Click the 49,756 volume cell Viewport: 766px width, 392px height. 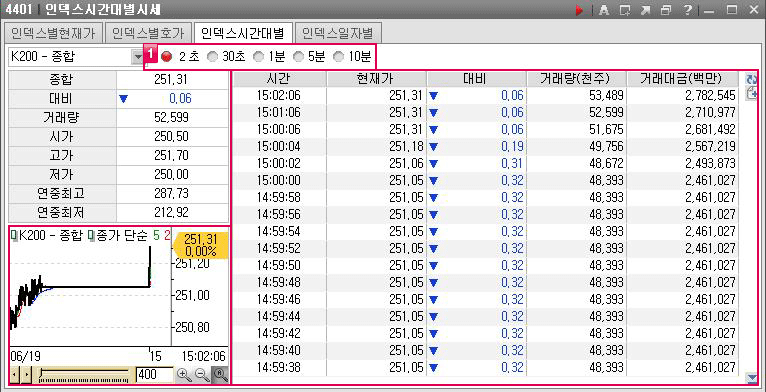pyautogui.click(x=576, y=146)
